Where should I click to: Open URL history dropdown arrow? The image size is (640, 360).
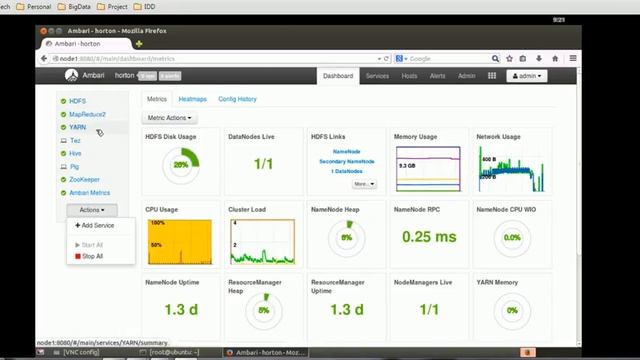click(x=379, y=59)
